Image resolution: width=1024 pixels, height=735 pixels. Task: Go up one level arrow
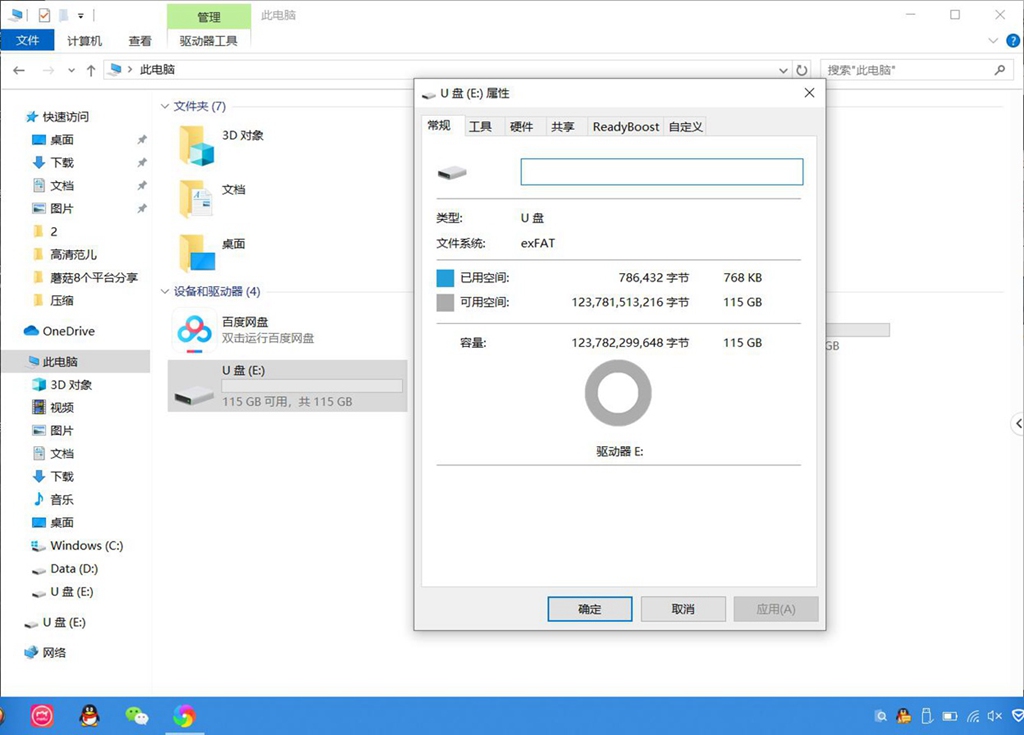tap(91, 70)
